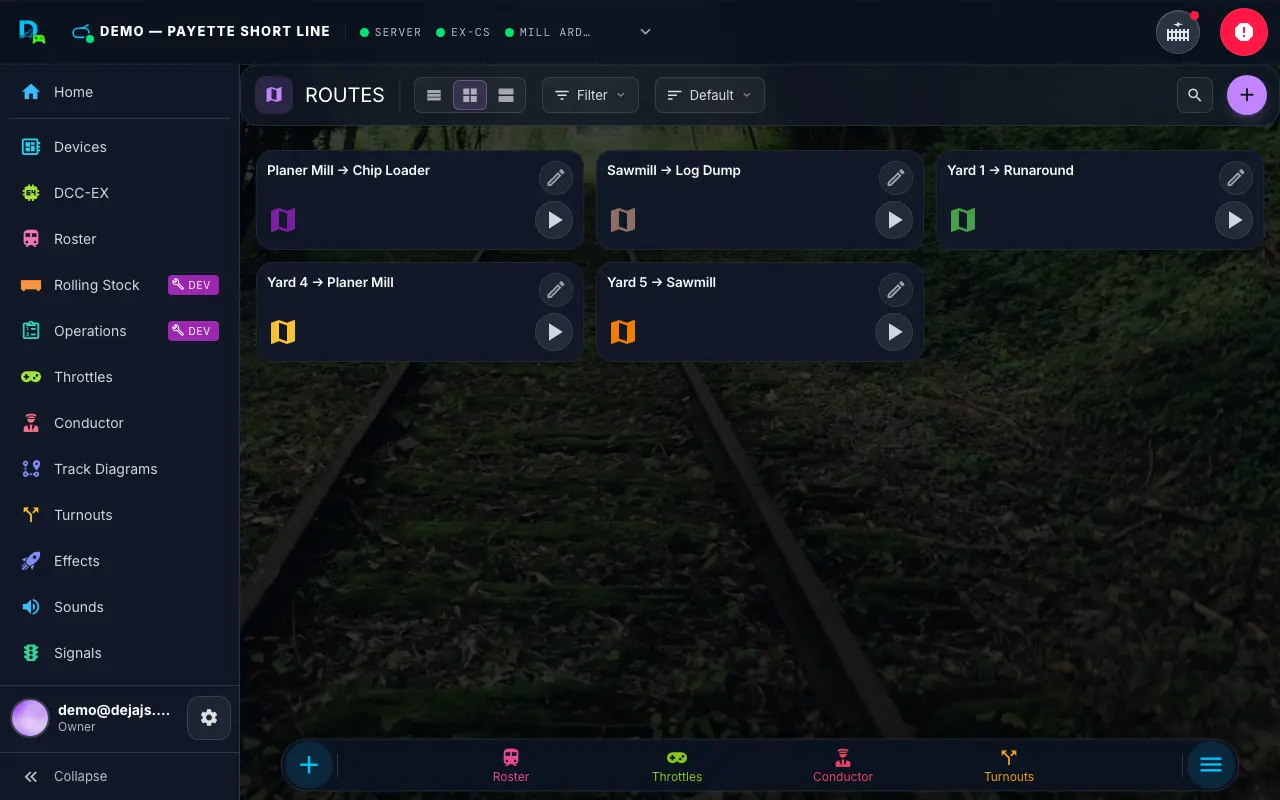
Task: Click the purple map icon on Planer Mill card
Action: coord(283,220)
